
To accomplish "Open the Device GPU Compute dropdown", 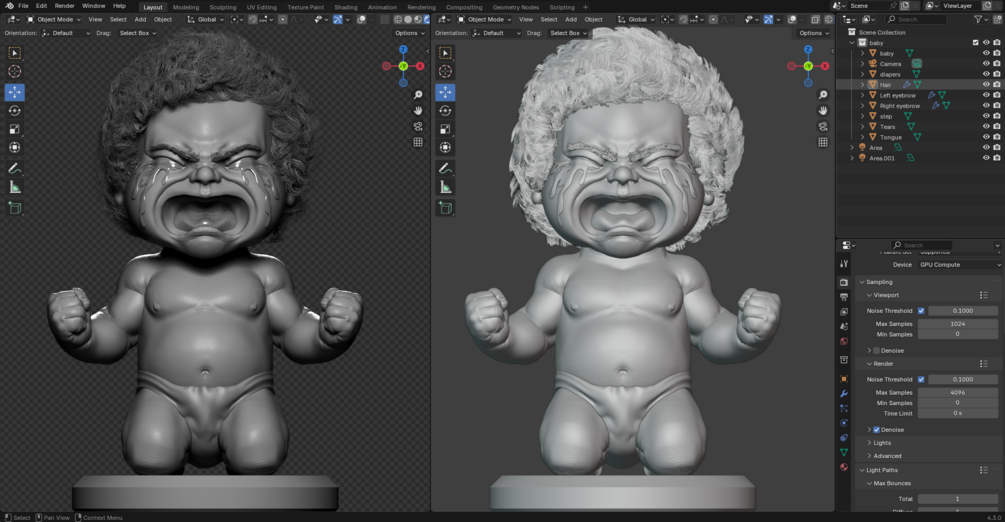I will (959, 264).
